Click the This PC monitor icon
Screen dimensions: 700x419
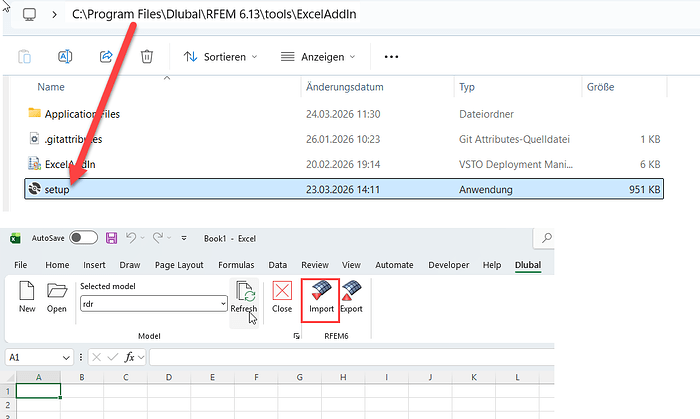coord(29,14)
